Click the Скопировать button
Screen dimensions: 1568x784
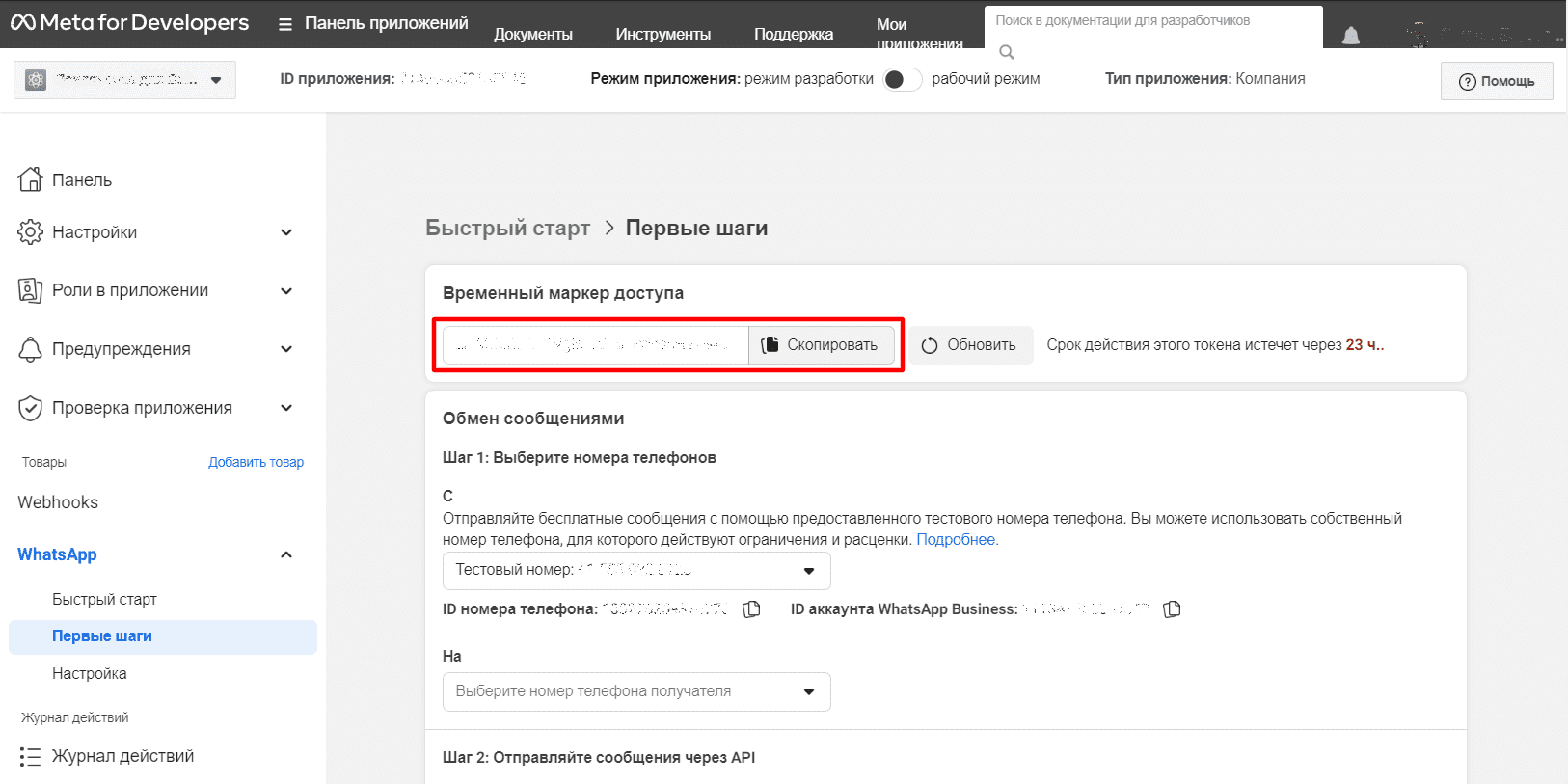[x=822, y=345]
